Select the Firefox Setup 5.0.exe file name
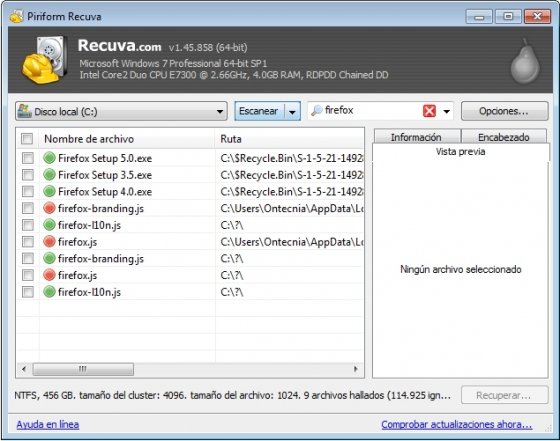 [105, 158]
